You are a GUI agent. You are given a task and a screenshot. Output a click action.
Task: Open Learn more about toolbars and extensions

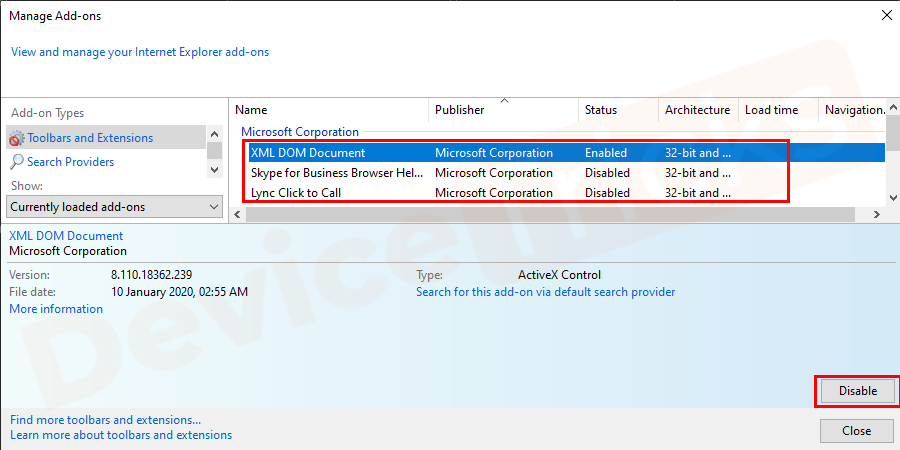121,435
